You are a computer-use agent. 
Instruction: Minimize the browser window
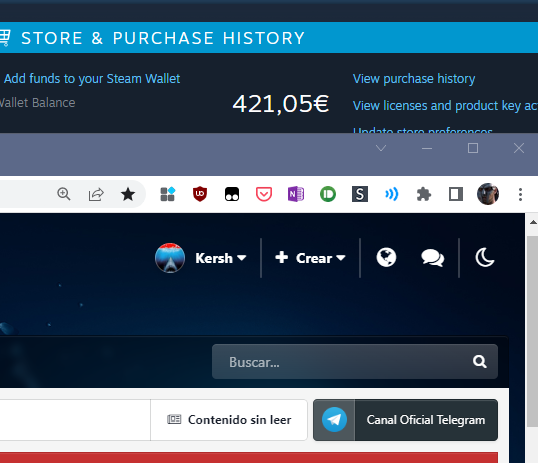[427, 148]
